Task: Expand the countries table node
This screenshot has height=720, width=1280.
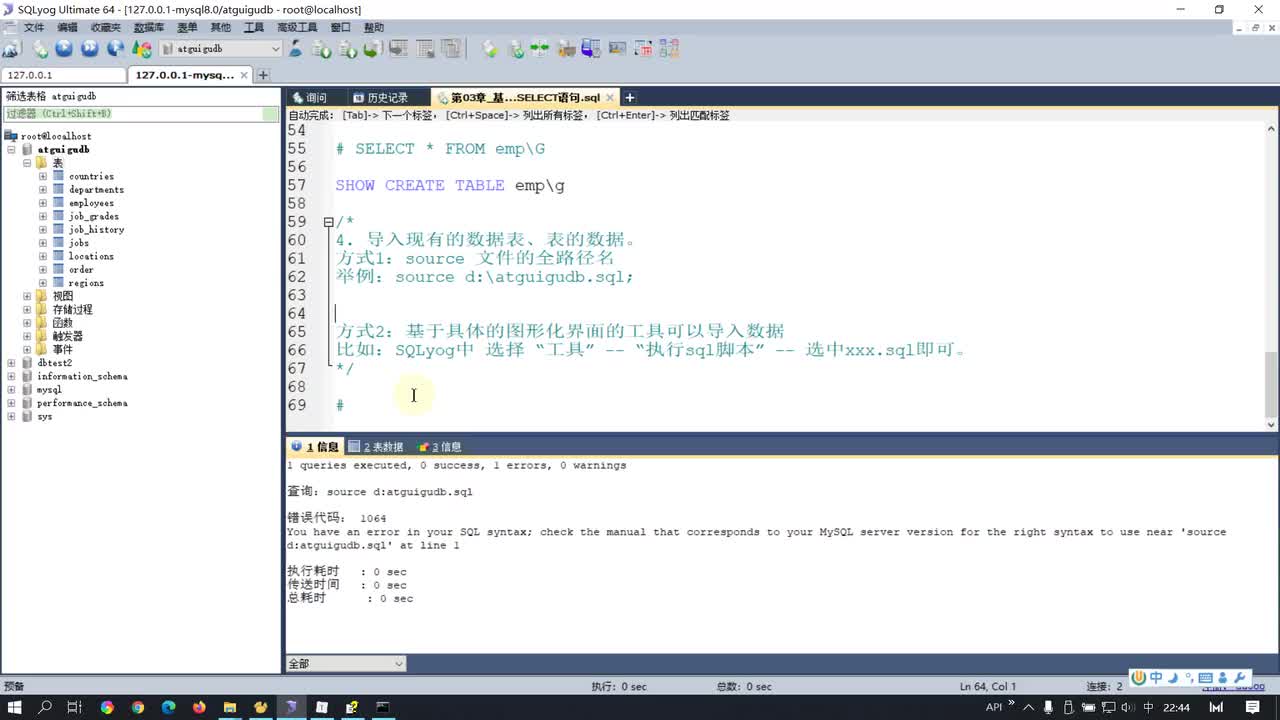Action: pos(43,176)
